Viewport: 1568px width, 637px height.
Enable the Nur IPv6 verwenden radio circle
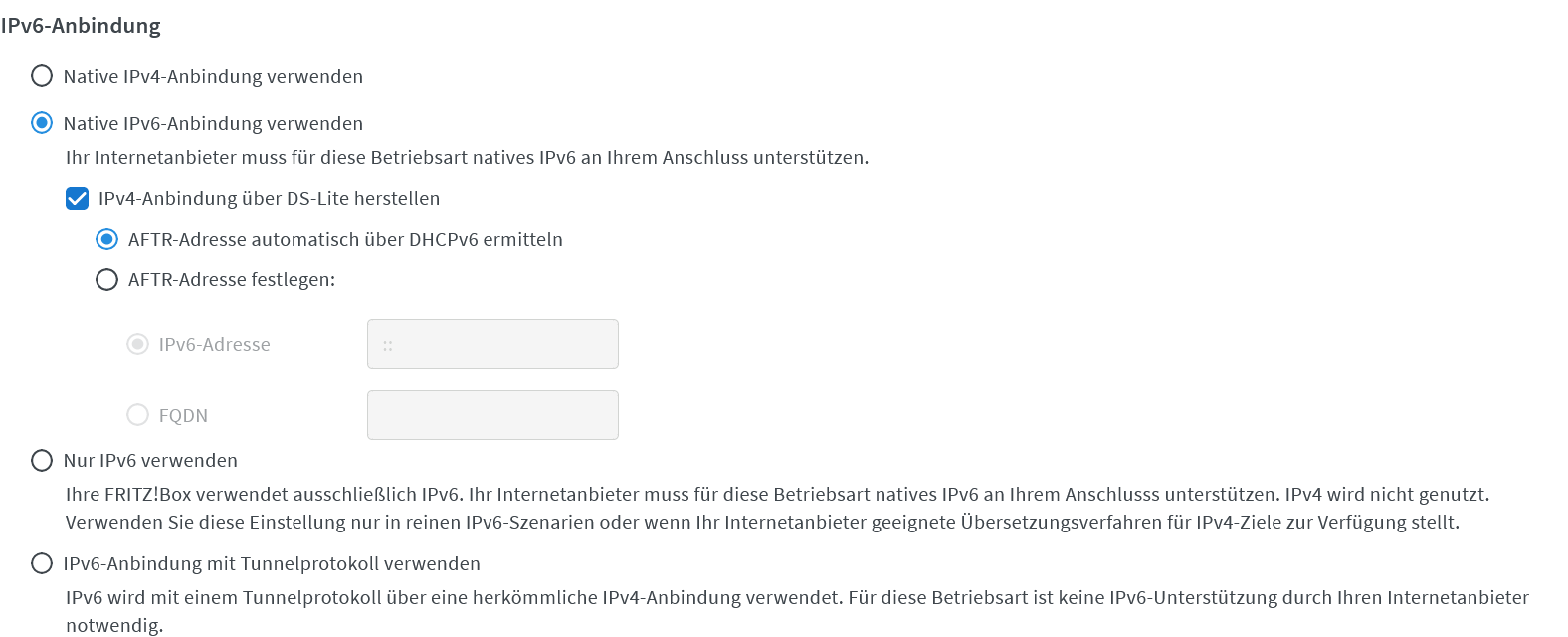(x=42, y=460)
